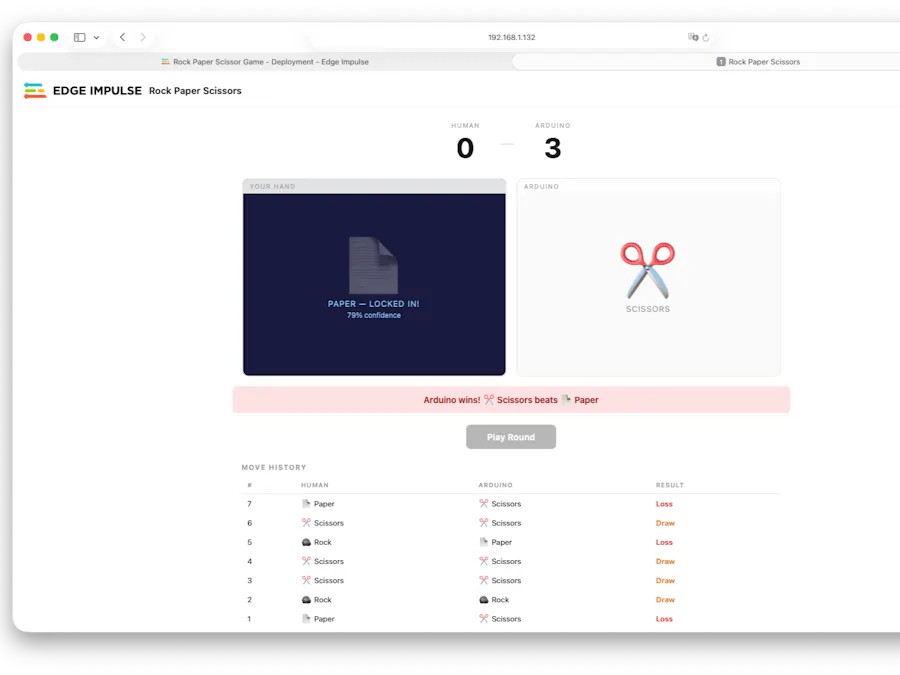Click the scissors emoji in the result banner

(488, 399)
